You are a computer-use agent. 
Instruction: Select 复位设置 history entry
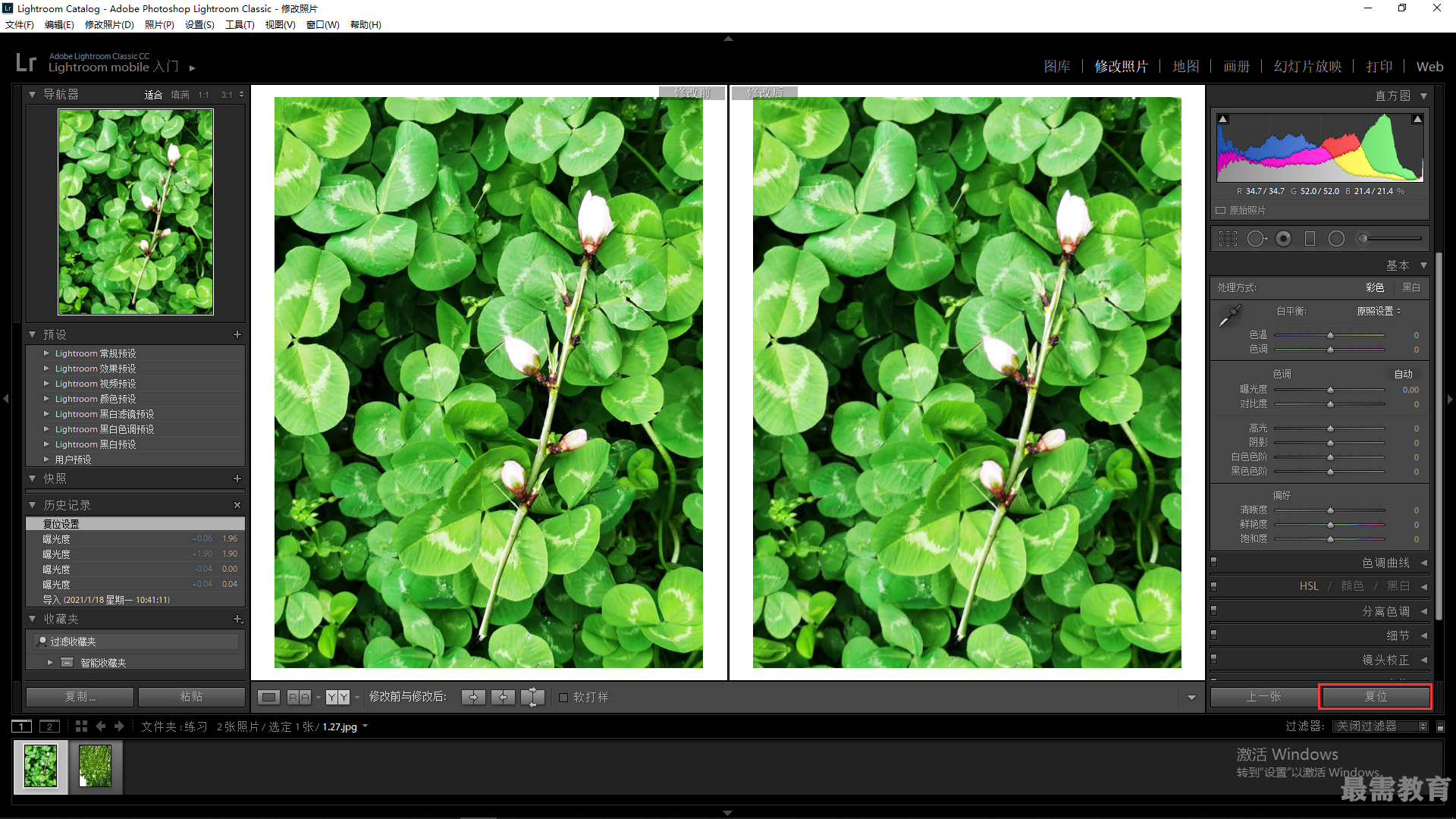[135, 524]
